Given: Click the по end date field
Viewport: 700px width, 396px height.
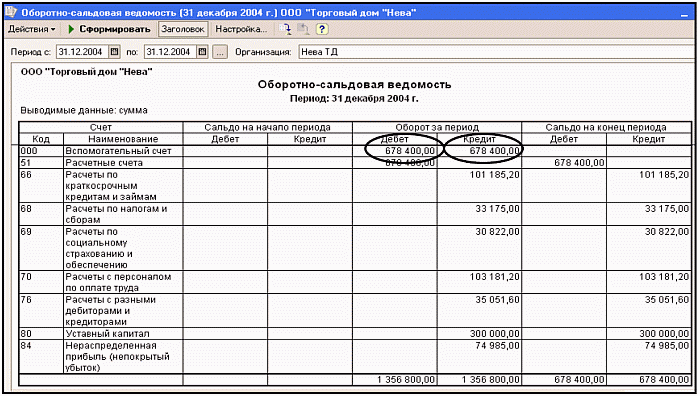Looking at the screenshot, I should point(171,52).
